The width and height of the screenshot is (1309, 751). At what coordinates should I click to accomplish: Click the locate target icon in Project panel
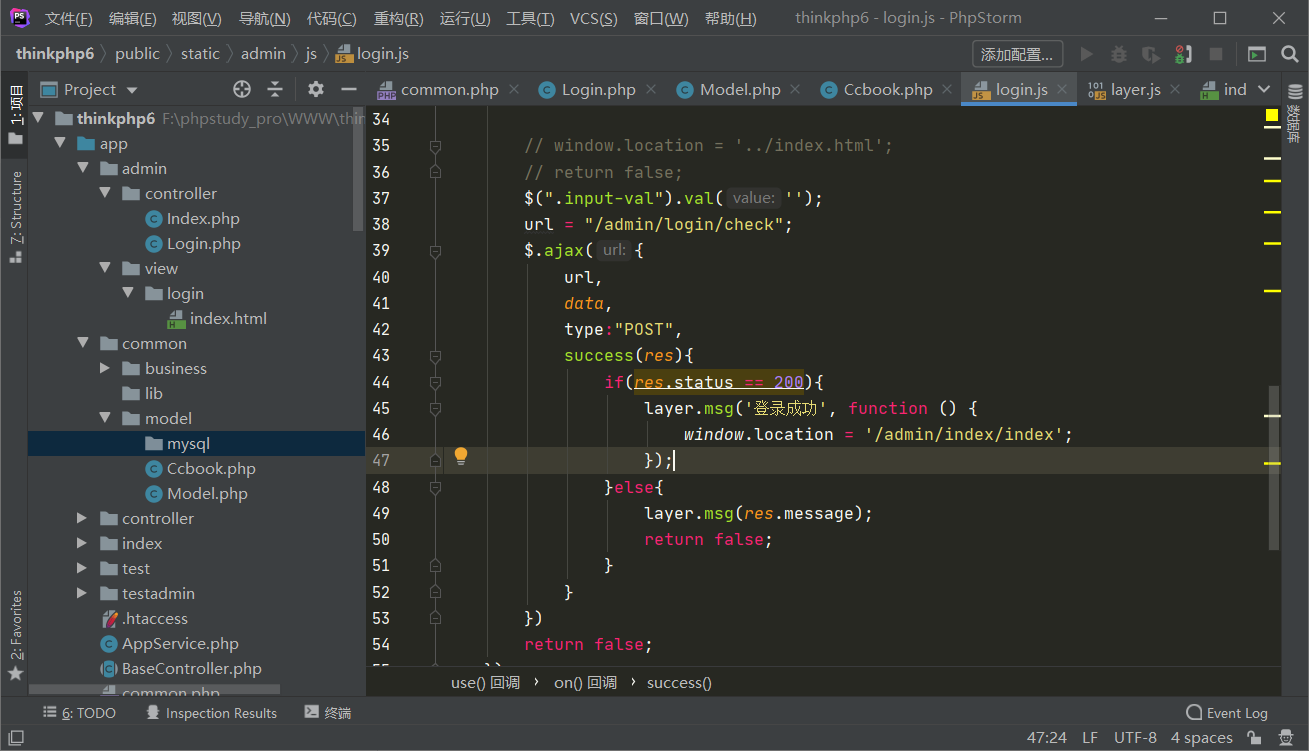(242, 89)
